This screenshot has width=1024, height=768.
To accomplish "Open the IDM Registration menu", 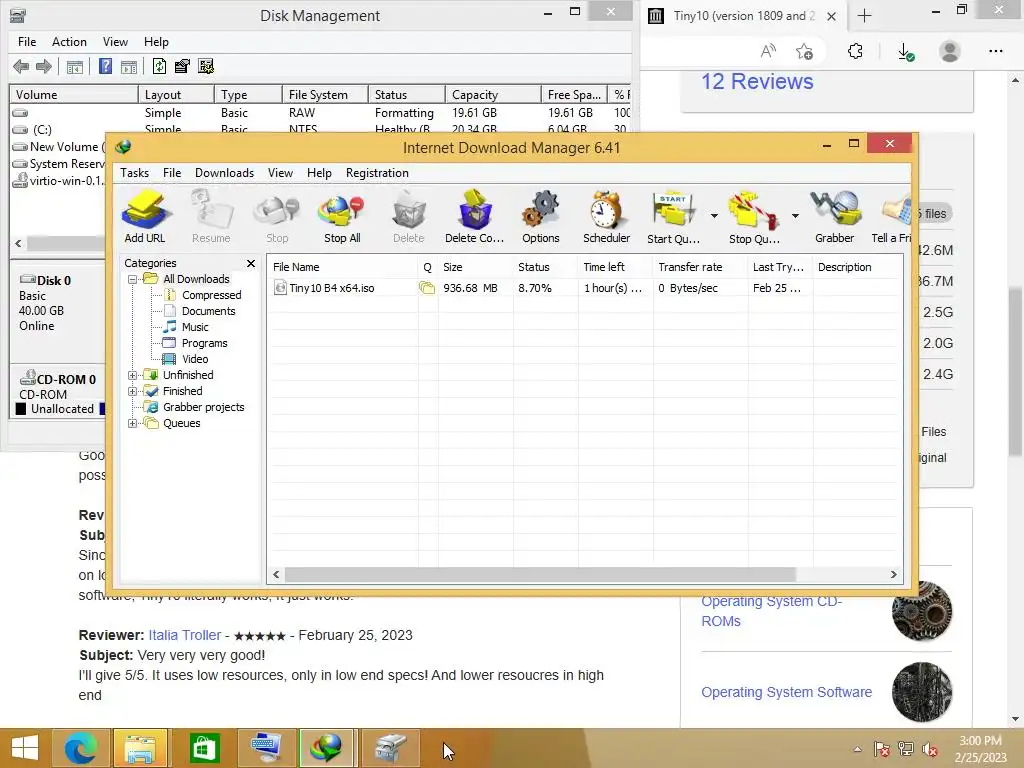I will point(377,173).
